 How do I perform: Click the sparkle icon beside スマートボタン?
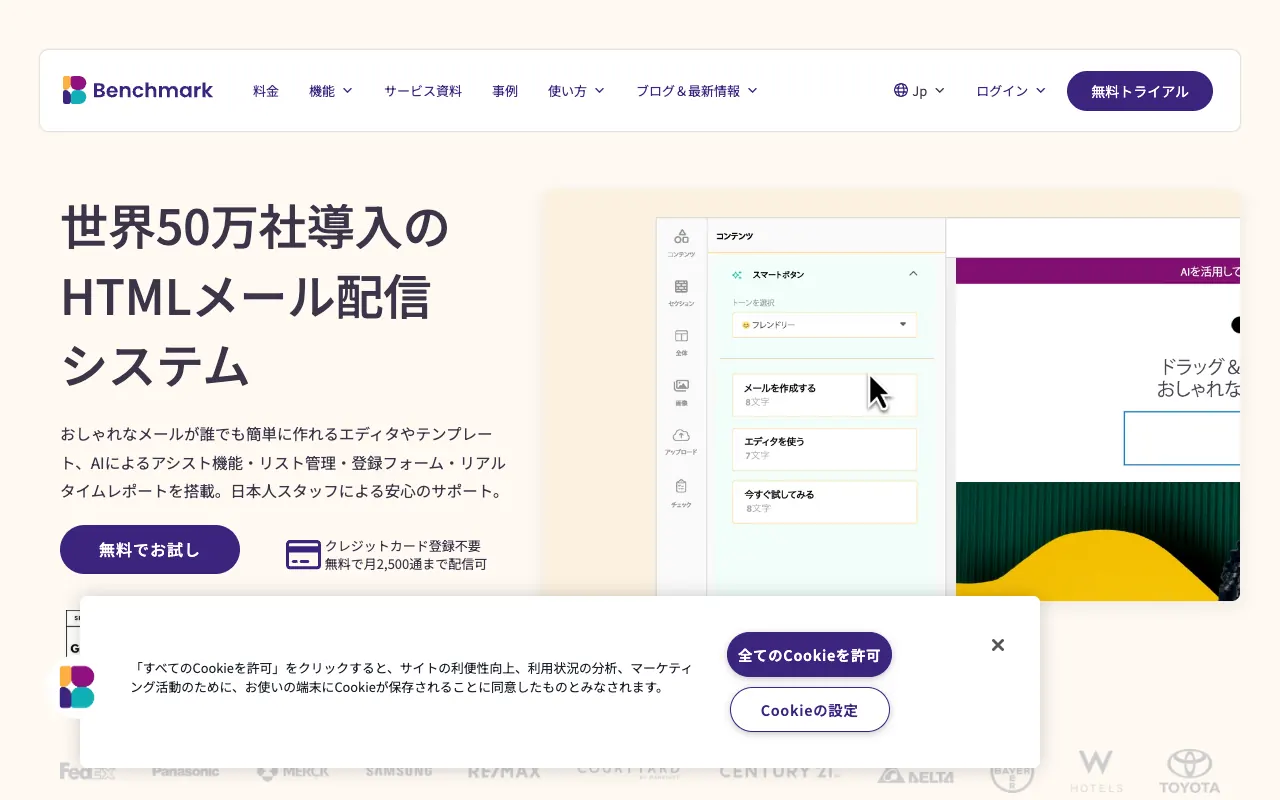[x=737, y=274]
